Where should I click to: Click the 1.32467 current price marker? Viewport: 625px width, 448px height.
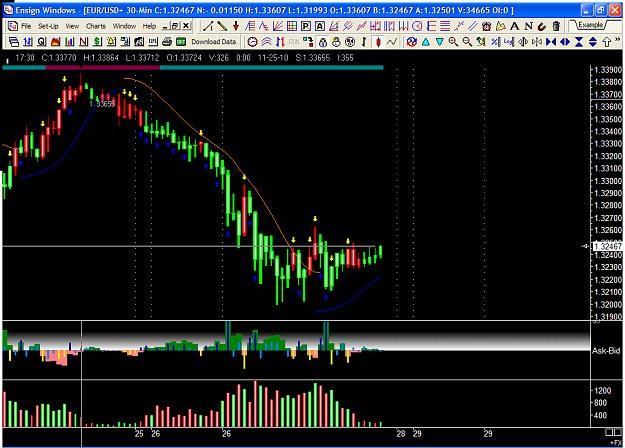click(607, 246)
